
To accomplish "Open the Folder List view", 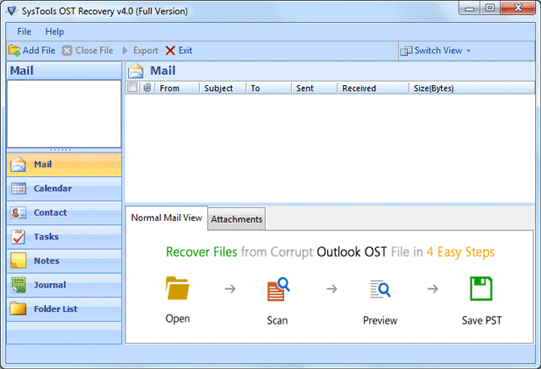I will (64, 309).
